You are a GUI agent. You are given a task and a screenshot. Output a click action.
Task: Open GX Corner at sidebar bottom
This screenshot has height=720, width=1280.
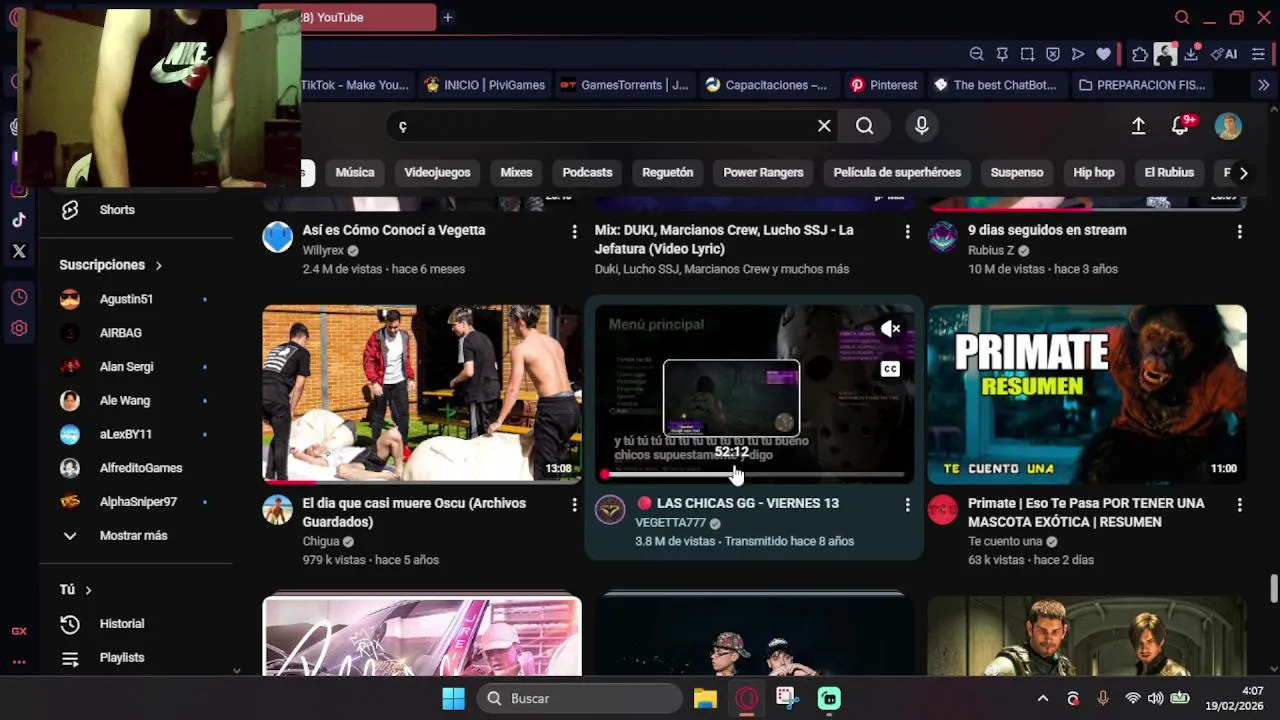pos(19,631)
